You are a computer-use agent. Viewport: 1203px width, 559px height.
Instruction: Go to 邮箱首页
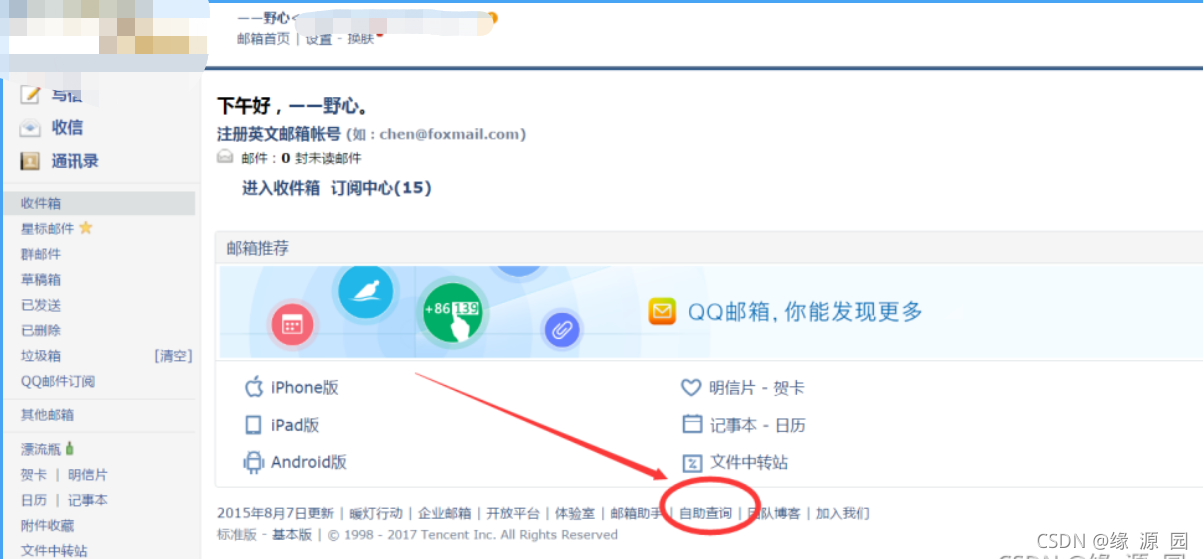click(x=263, y=39)
